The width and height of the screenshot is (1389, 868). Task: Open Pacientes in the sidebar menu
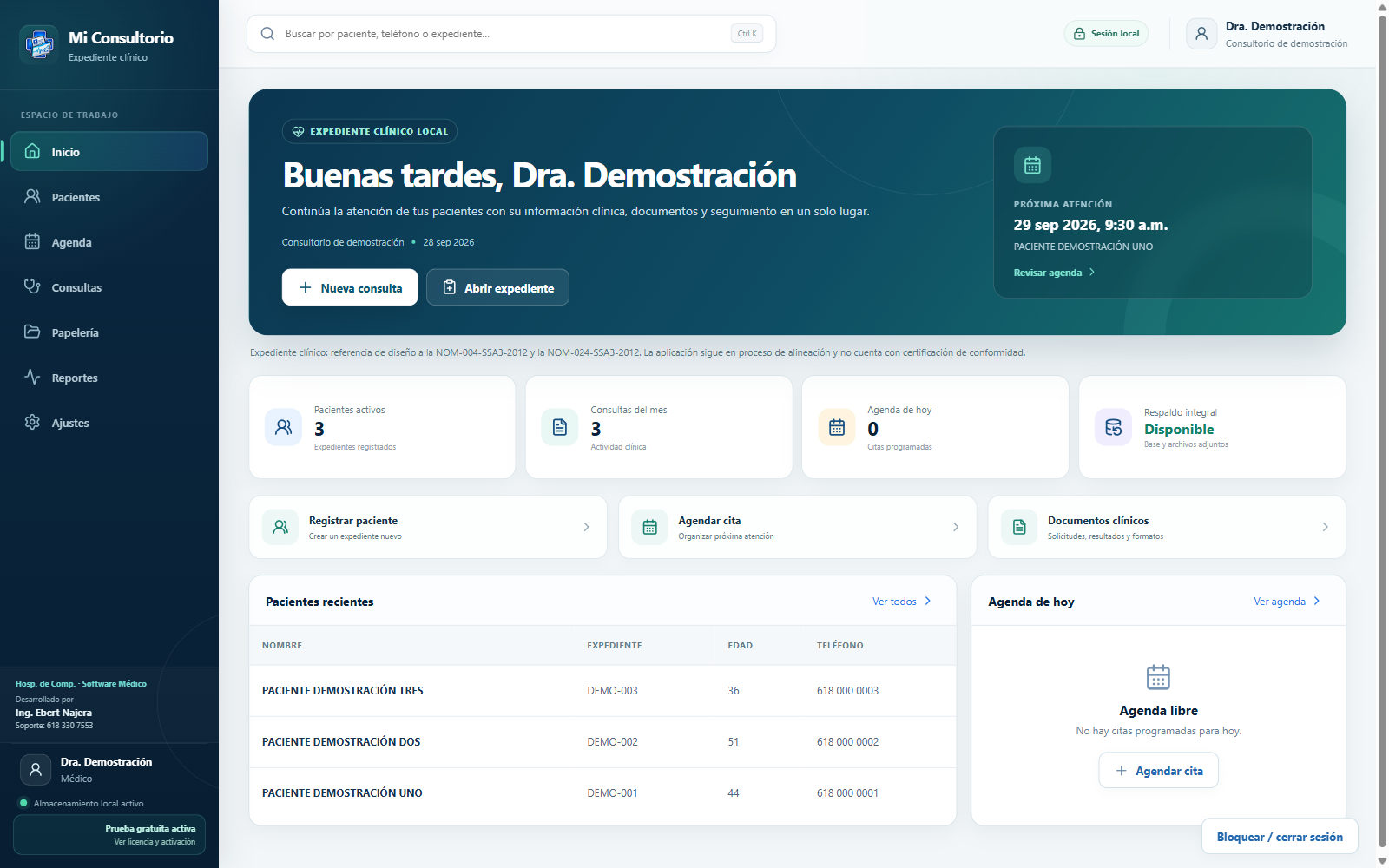point(109,197)
